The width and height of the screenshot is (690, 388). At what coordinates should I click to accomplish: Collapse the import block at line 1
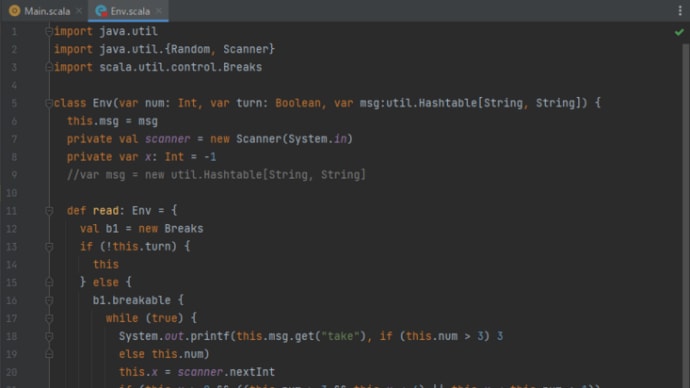click(x=49, y=31)
